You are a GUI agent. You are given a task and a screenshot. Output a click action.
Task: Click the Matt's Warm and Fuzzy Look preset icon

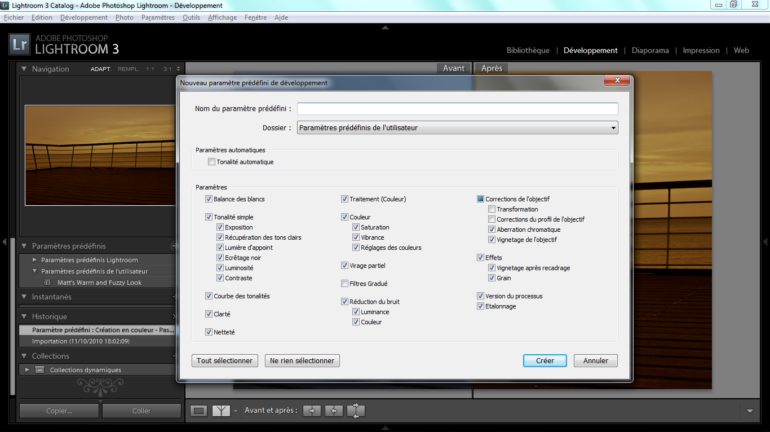pyautogui.click(x=47, y=283)
